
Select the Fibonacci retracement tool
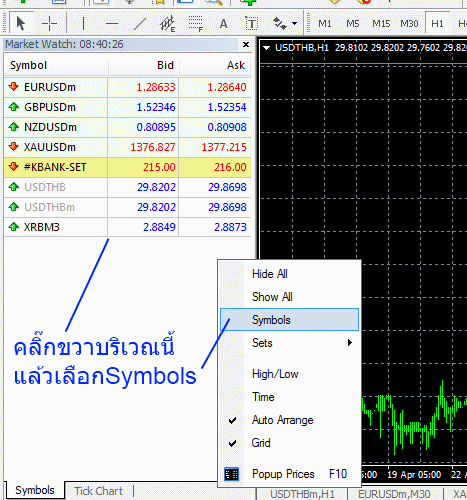pyautogui.click(x=196, y=24)
